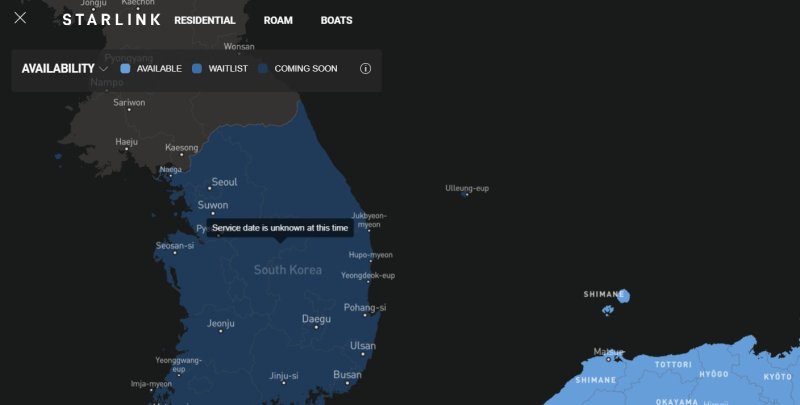Open the Roam menu item
800x405 pixels.
[x=278, y=20]
